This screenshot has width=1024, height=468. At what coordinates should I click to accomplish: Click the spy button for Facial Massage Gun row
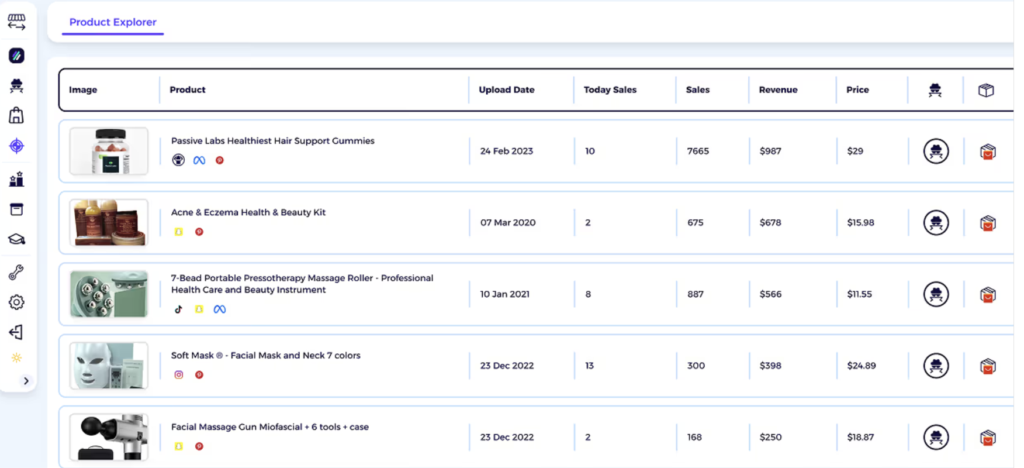point(936,437)
